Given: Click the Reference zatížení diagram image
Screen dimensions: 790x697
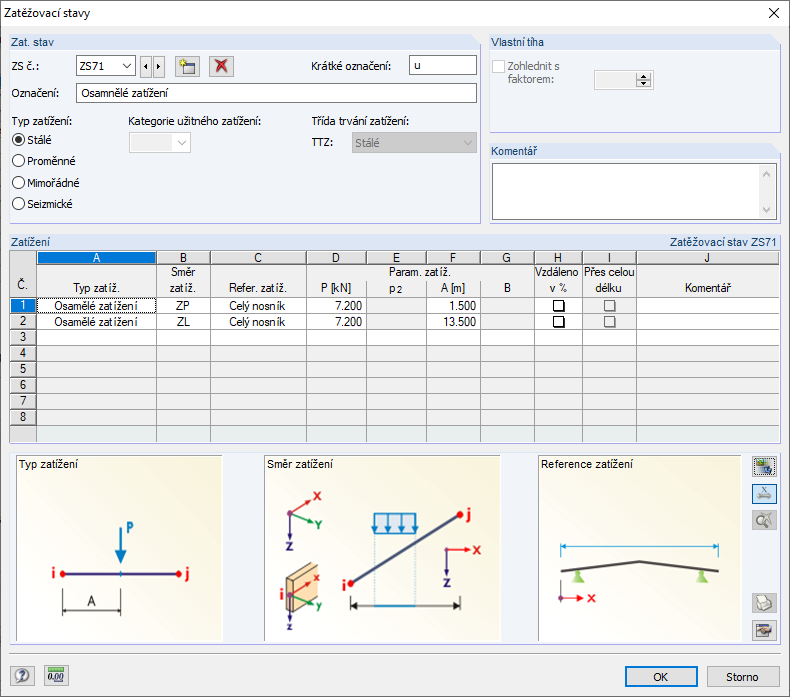Looking at the screenshot, I should (x=640, y=548).
